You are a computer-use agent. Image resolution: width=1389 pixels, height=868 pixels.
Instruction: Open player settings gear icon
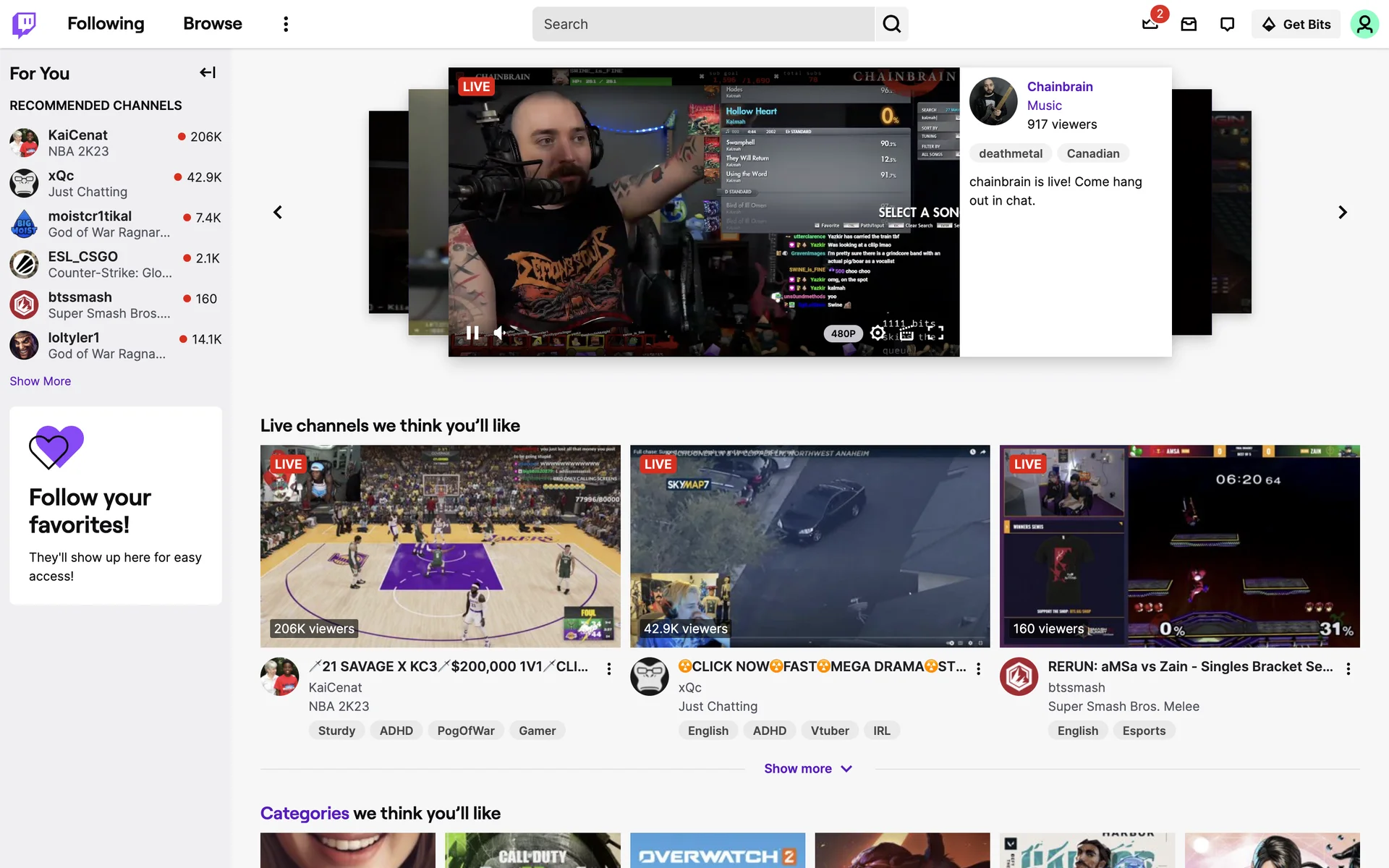tap(878, 333)
